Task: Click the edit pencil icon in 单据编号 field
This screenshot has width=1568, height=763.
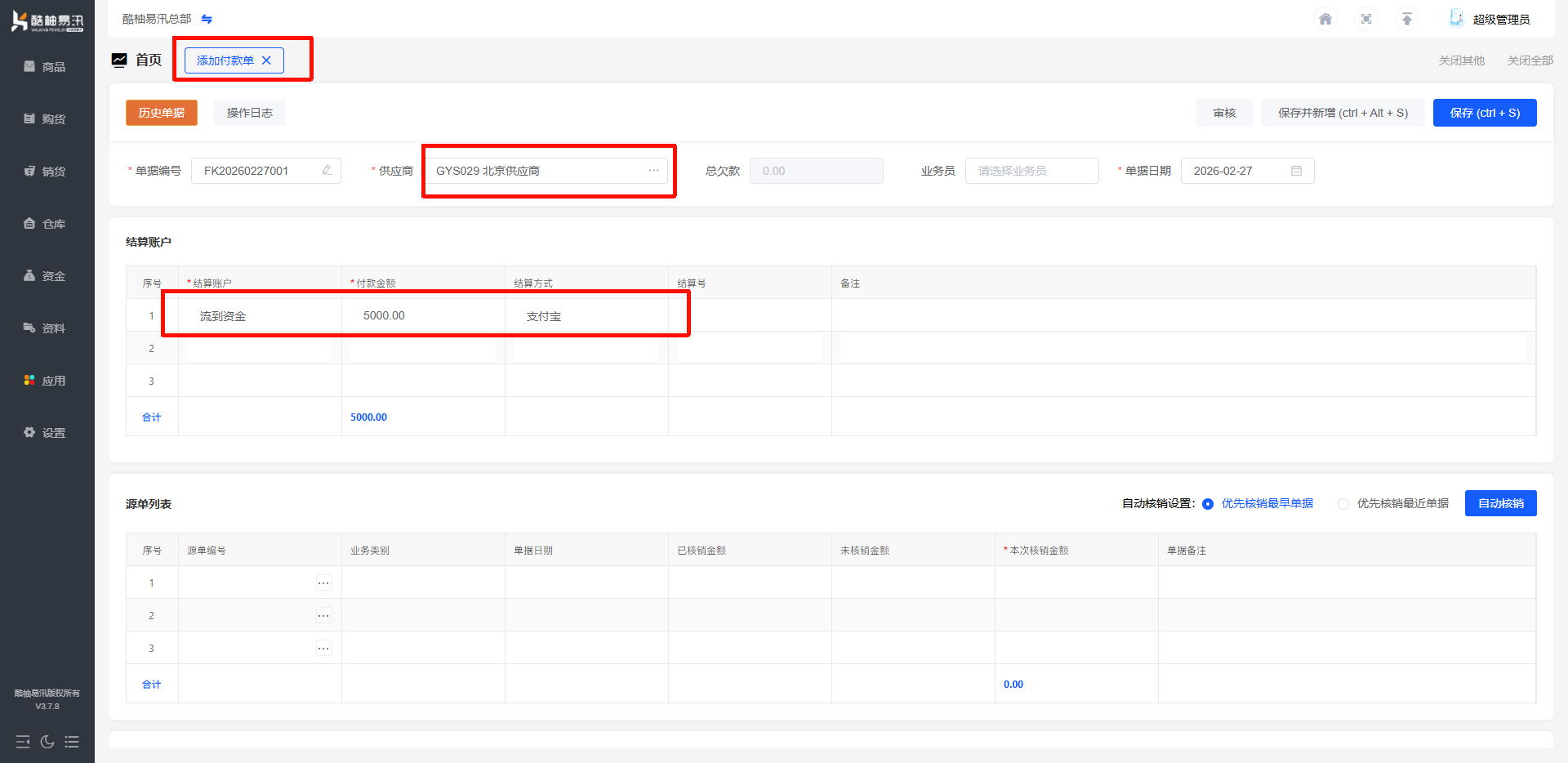Action: coord(327,171)
